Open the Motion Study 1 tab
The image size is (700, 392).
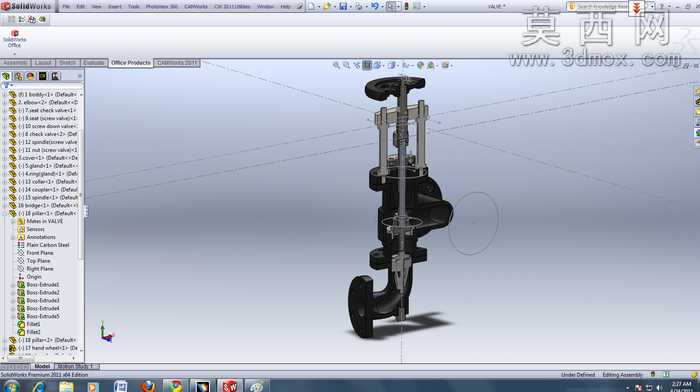76,367
